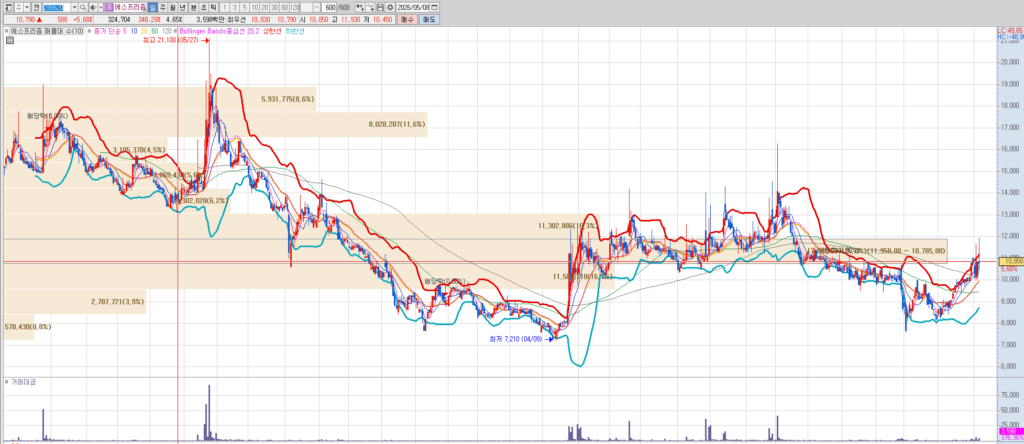Open the calendar date picker icon
This screenshot has height=444, width=1024.
click(434, 7)
